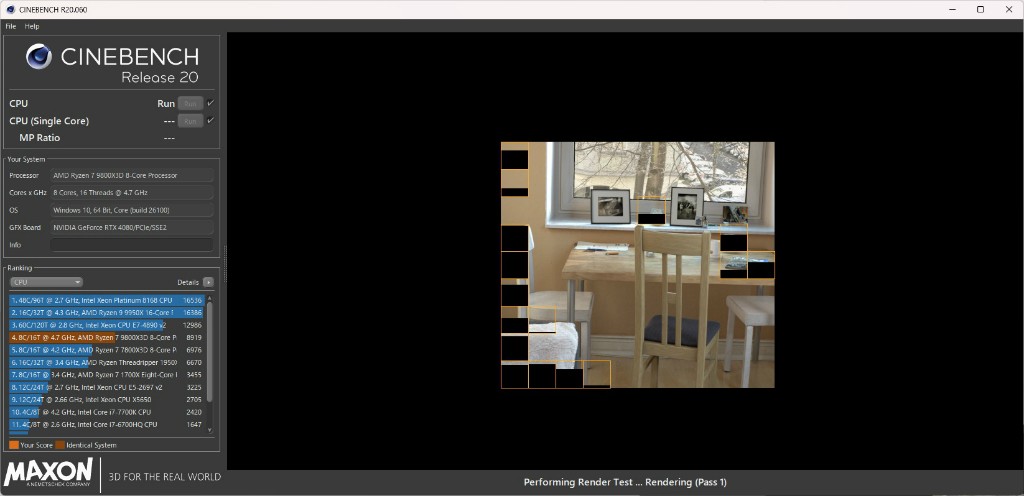Click the Cinebench app icon in the title bar
The width and height of the screenshot is (1024, 496).
[x=9, y=9]
